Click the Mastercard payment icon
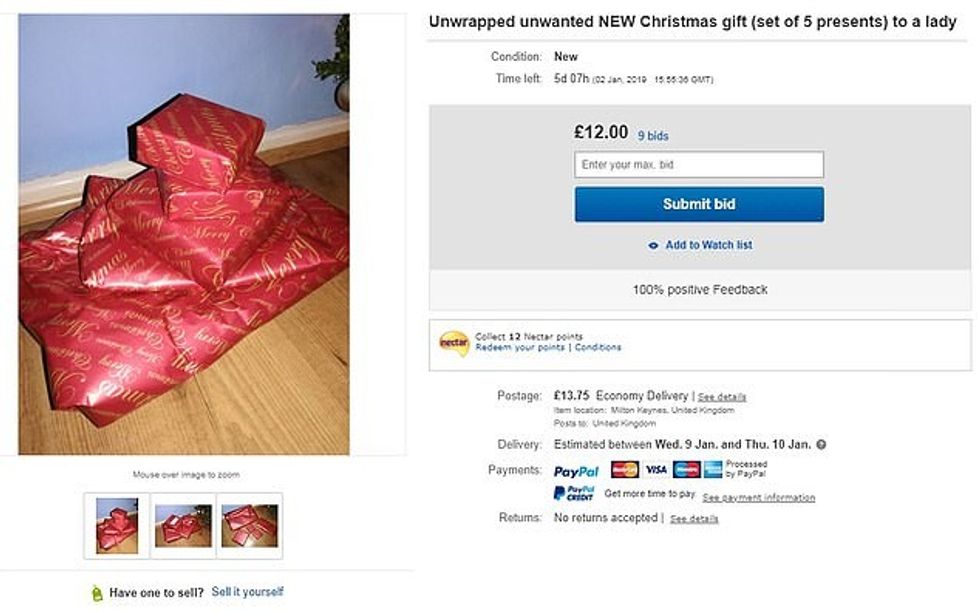Screen dimensions: 980x612 [x=624, y=470]
